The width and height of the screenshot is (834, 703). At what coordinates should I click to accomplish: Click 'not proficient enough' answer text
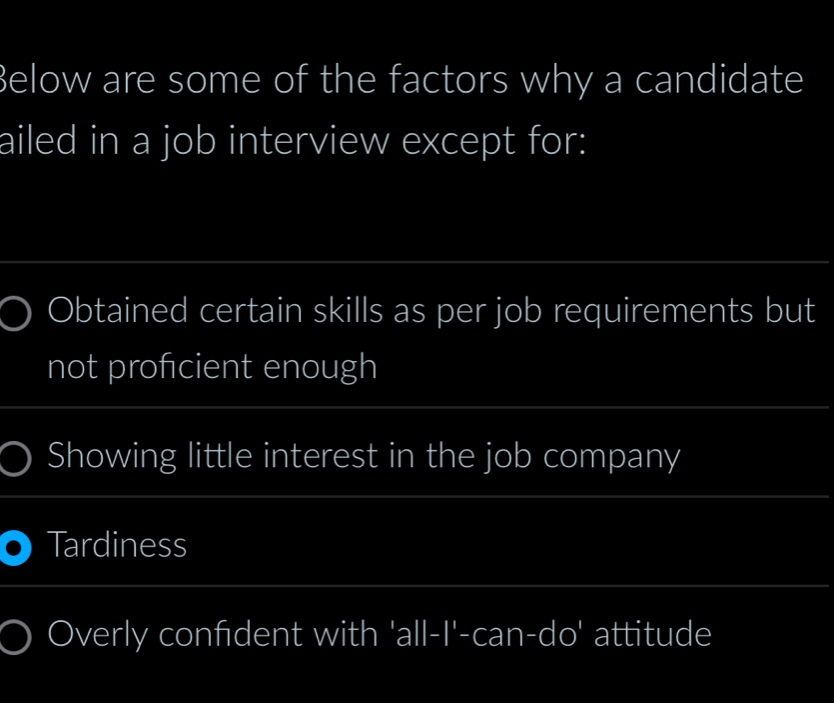211,368
